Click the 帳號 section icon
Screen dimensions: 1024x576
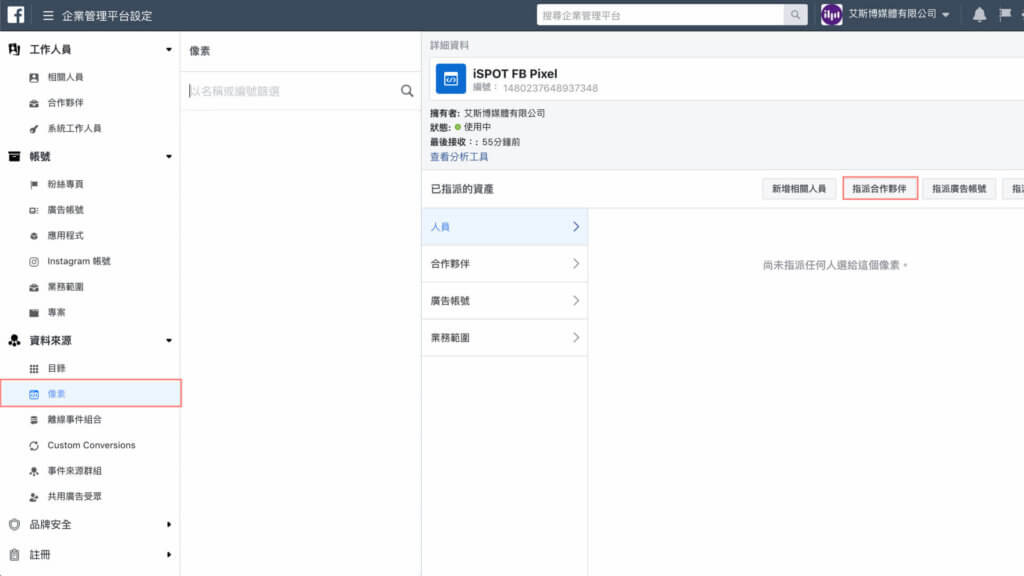click(14, 156)
